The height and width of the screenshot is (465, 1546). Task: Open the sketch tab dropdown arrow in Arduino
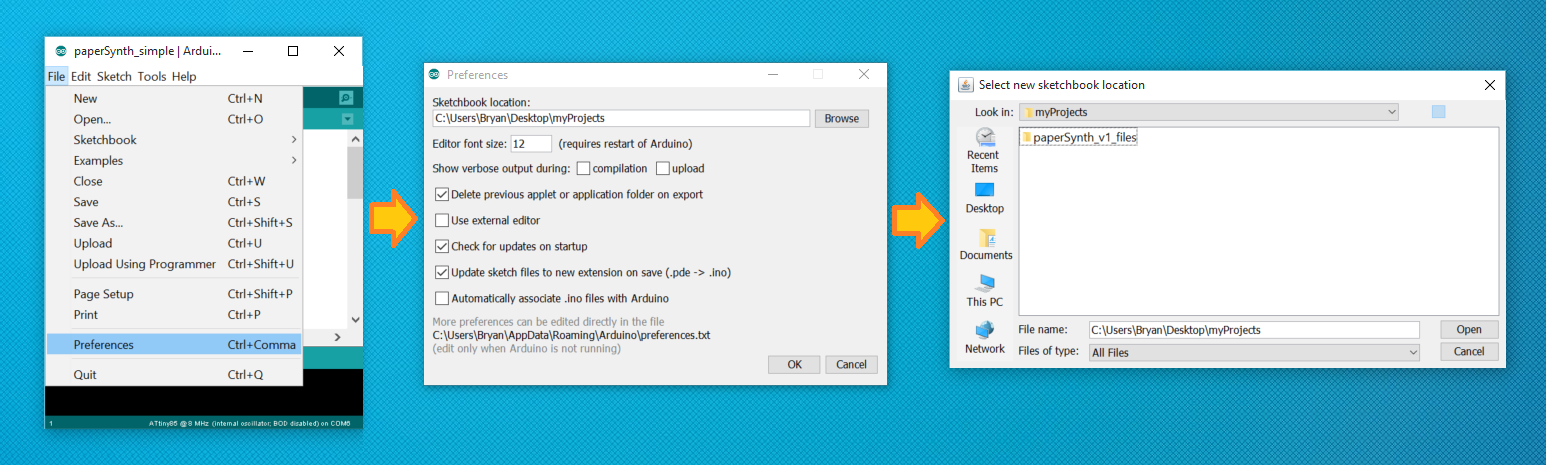[x=347, y=119]
